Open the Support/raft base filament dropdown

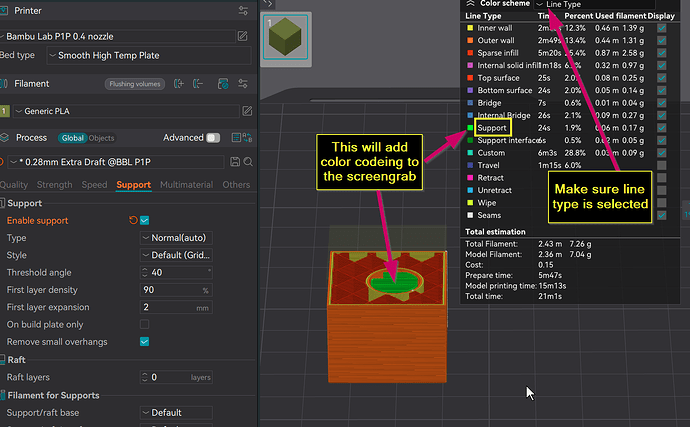[176, 412]
